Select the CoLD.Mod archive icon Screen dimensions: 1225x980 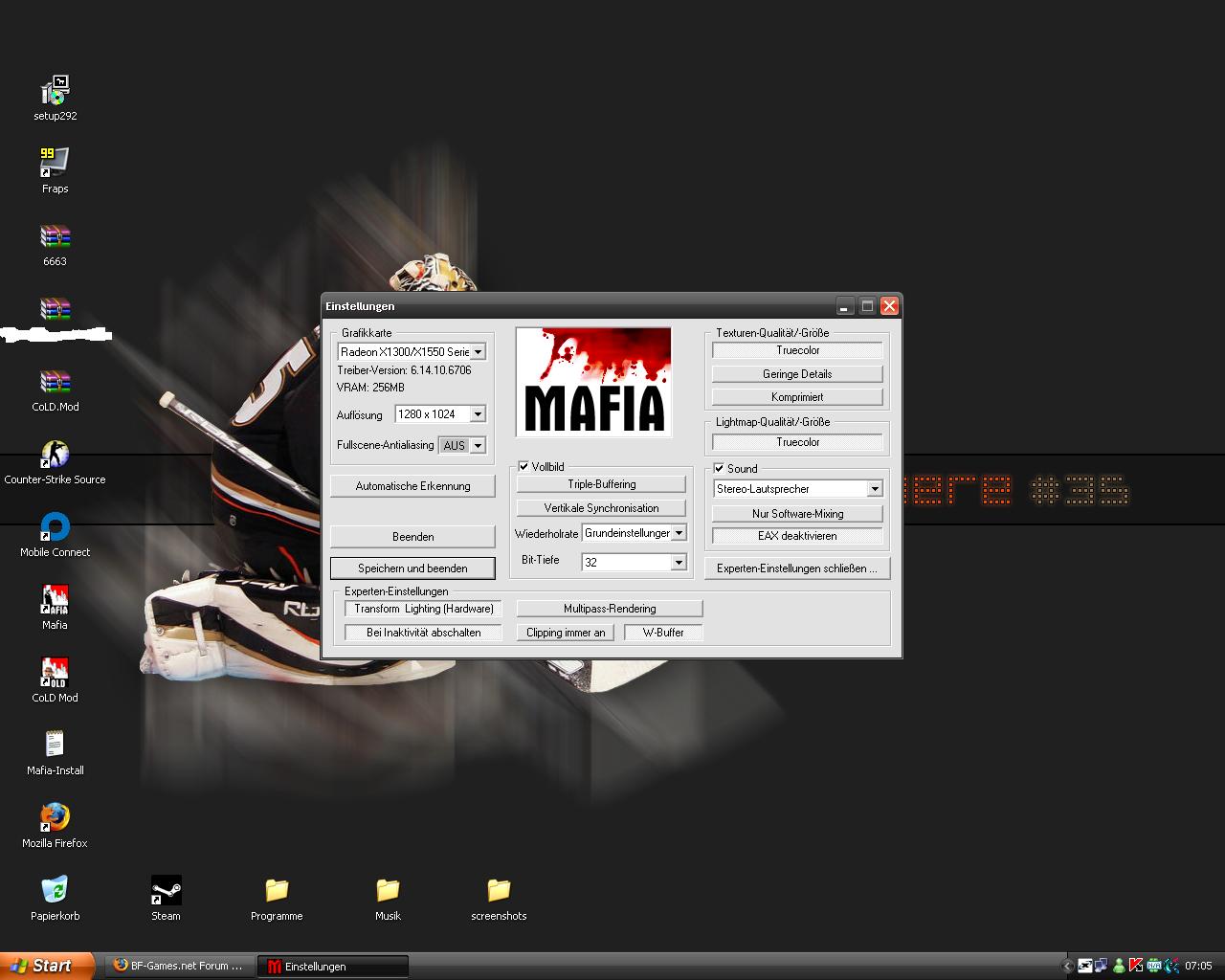tap(55, 390)
